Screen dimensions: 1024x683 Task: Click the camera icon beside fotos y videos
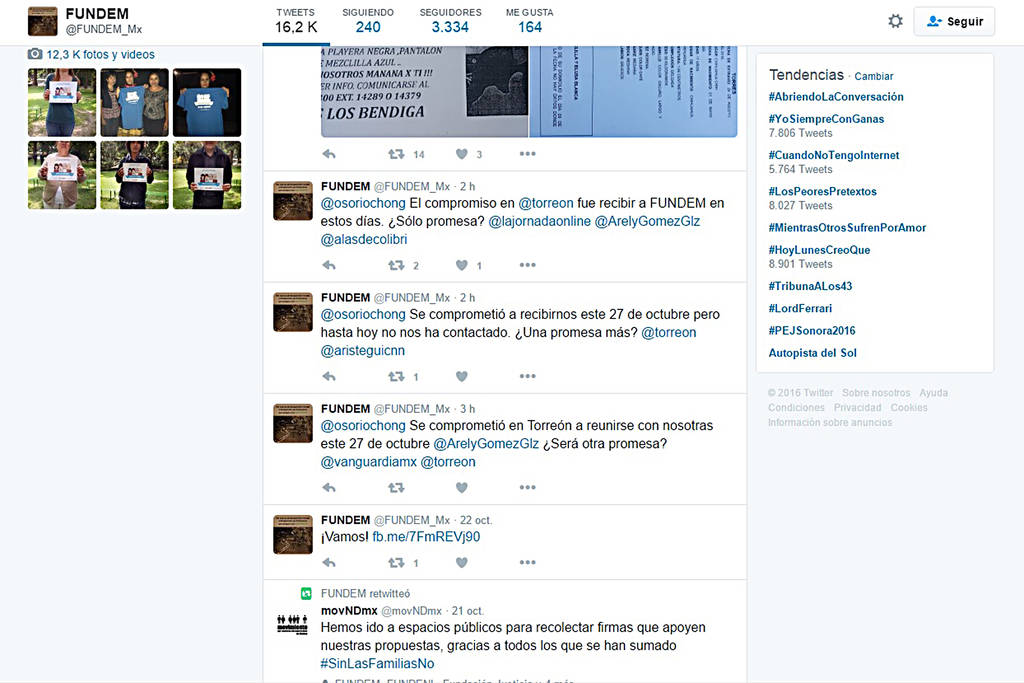click(35, 54)
